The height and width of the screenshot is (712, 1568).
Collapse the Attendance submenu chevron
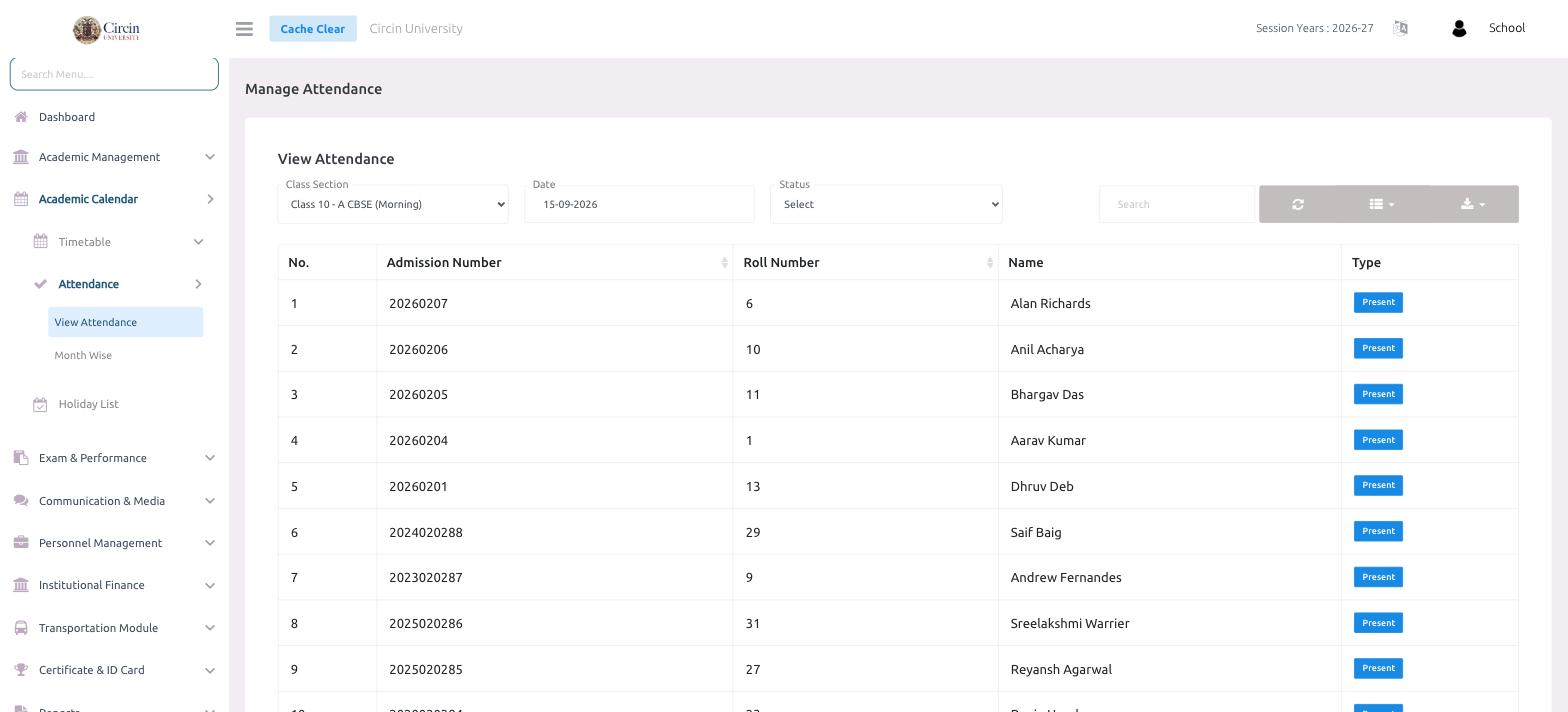pyautogui.click(x=198, y=284)
